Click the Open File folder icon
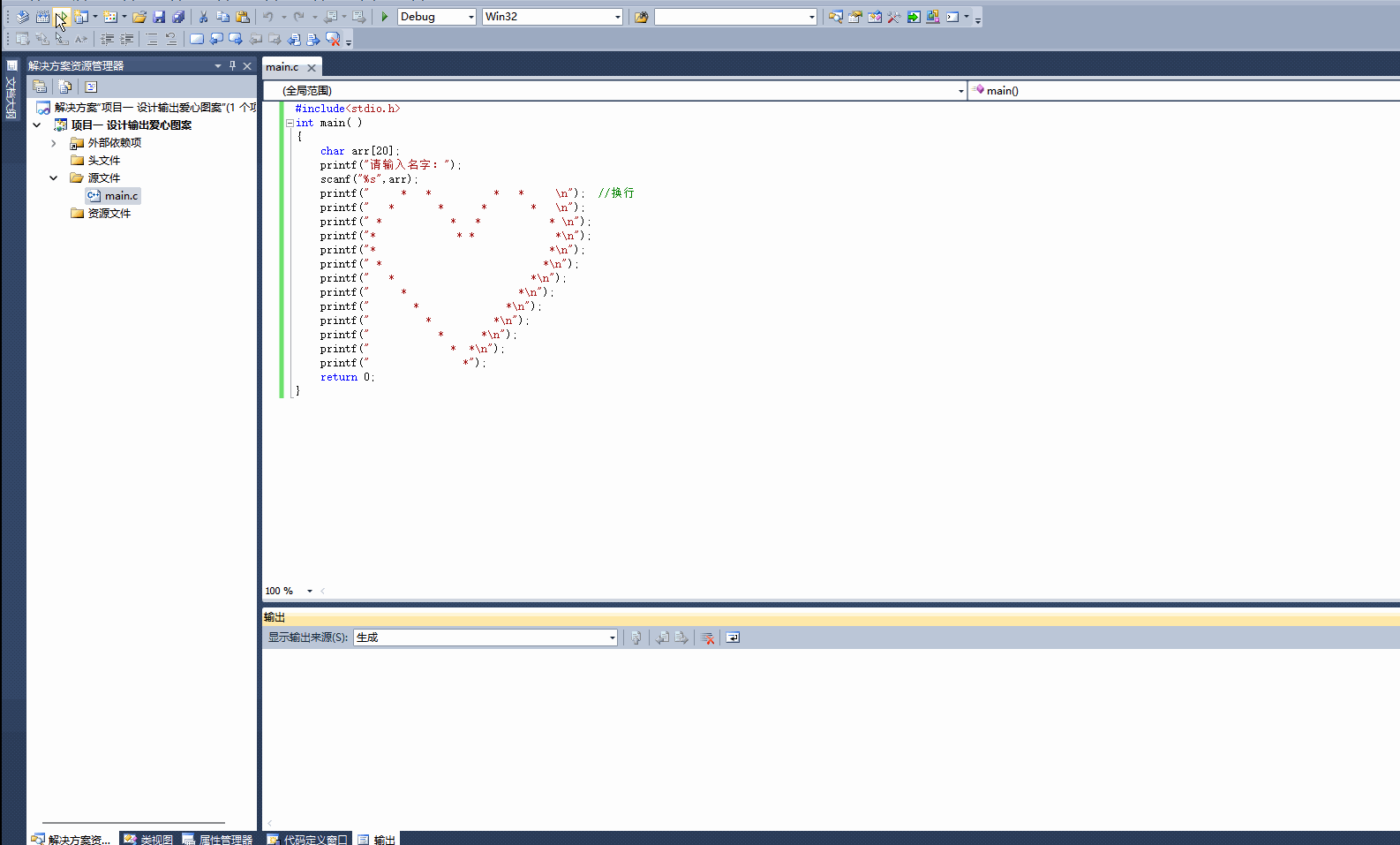1400x845 pixels. (139, 17)
